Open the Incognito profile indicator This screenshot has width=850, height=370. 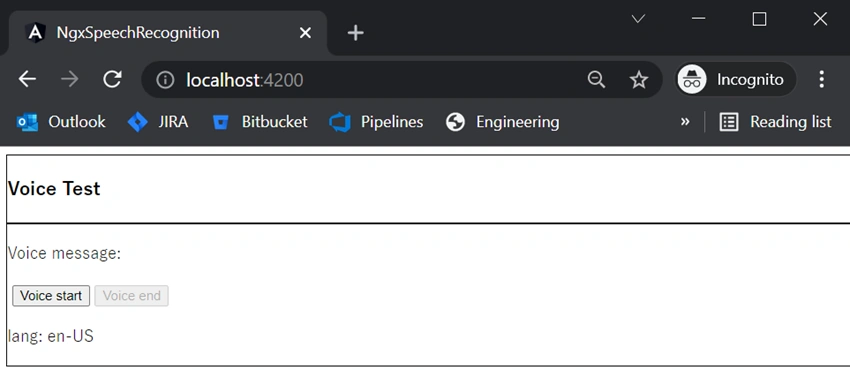tap(735, 80)
